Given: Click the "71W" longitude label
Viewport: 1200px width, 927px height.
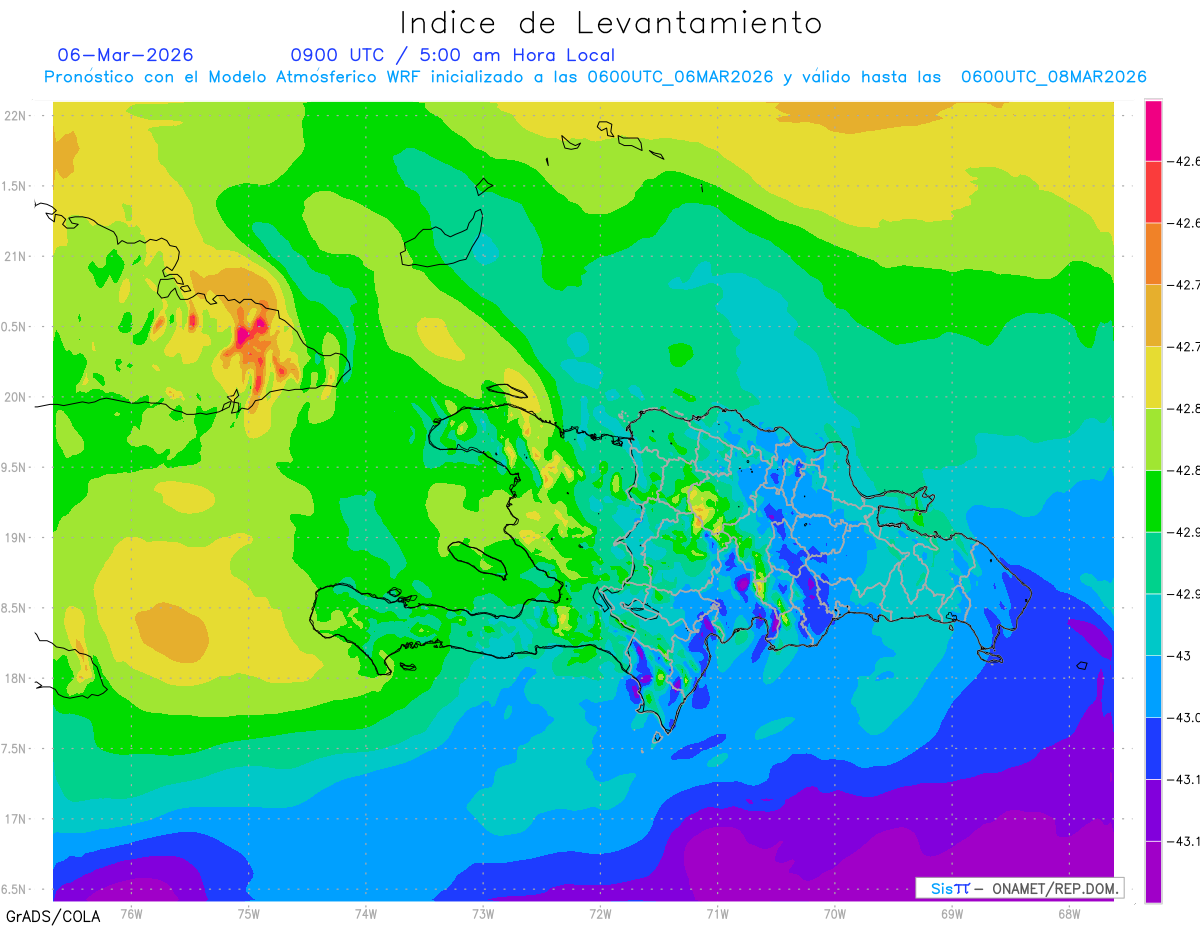Looking at the screenshot, I should [x=717, y=914].
